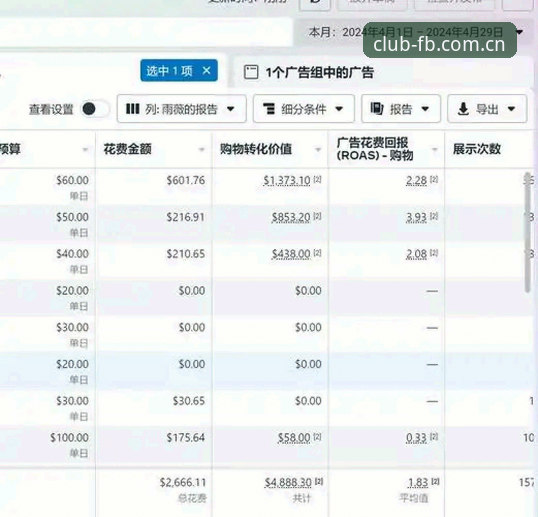This screenshot has height=517, width=538.
Task: Click the ad tab window icon
Action: coord(251,72)
